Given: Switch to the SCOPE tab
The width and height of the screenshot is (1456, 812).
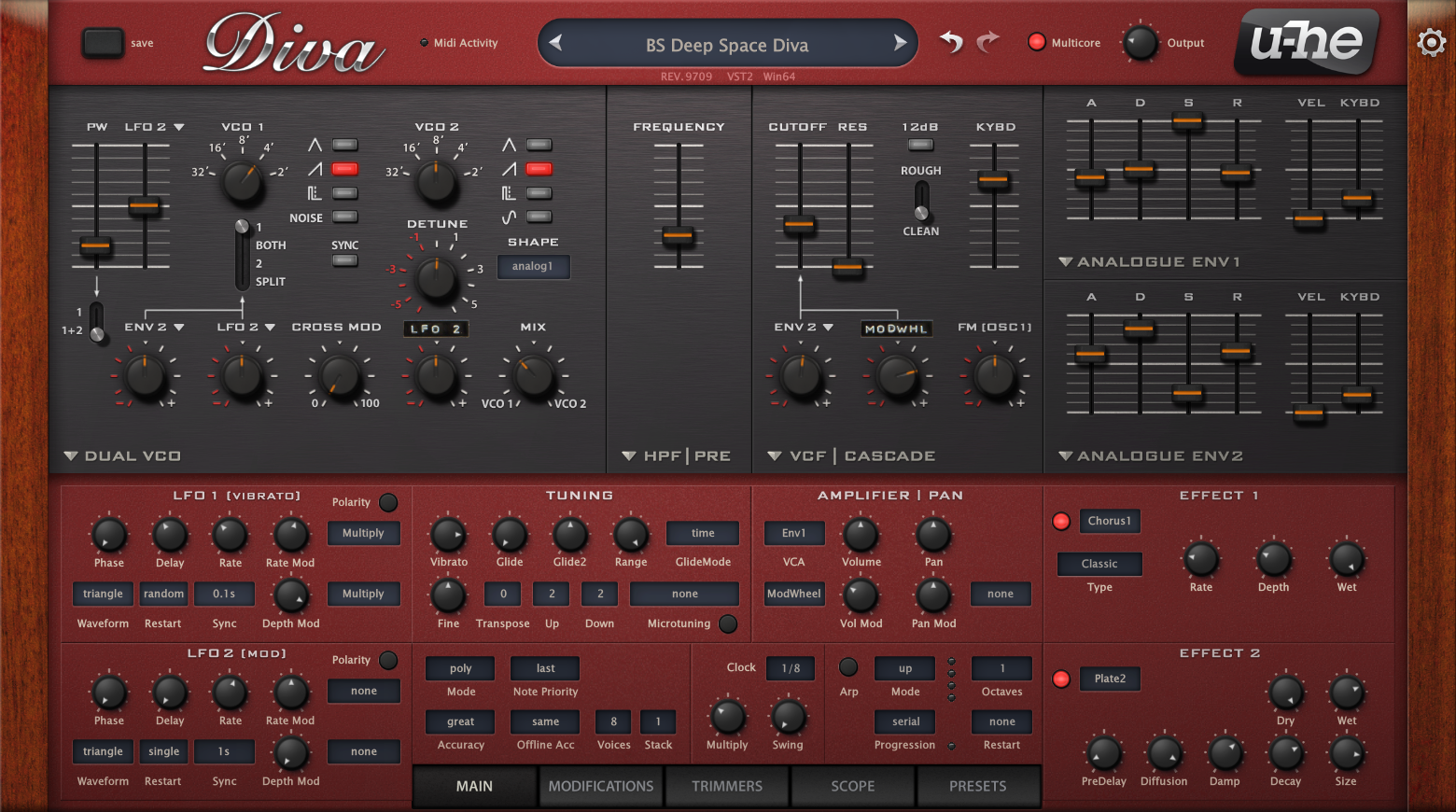Looking at the screenshot, I should click(853, 786).
